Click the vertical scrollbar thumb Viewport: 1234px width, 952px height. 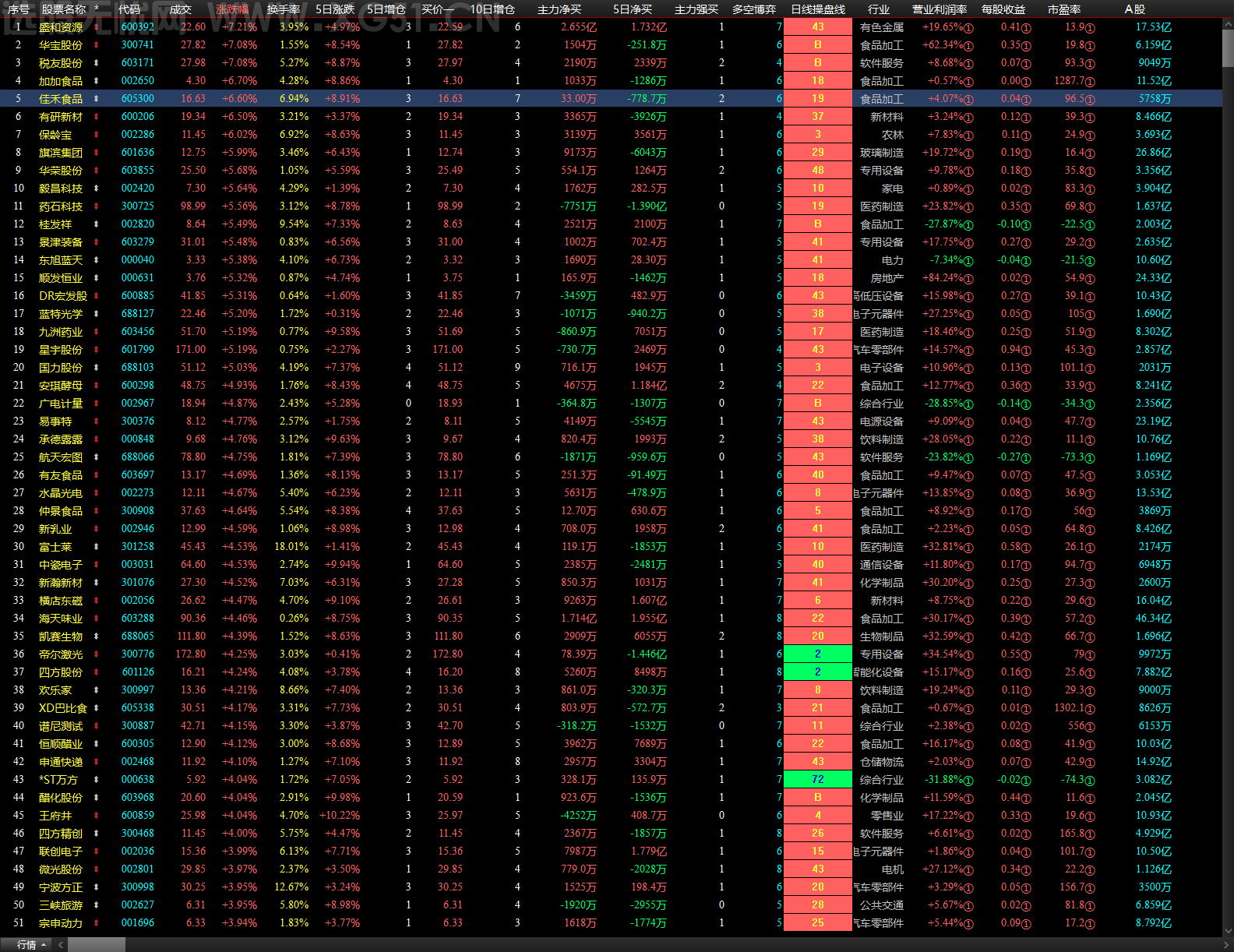[x=1228, y=49]
